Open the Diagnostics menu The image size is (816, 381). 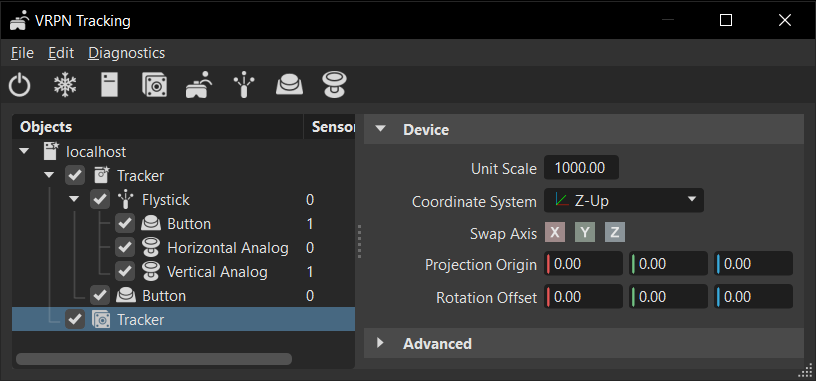point(126,53)
